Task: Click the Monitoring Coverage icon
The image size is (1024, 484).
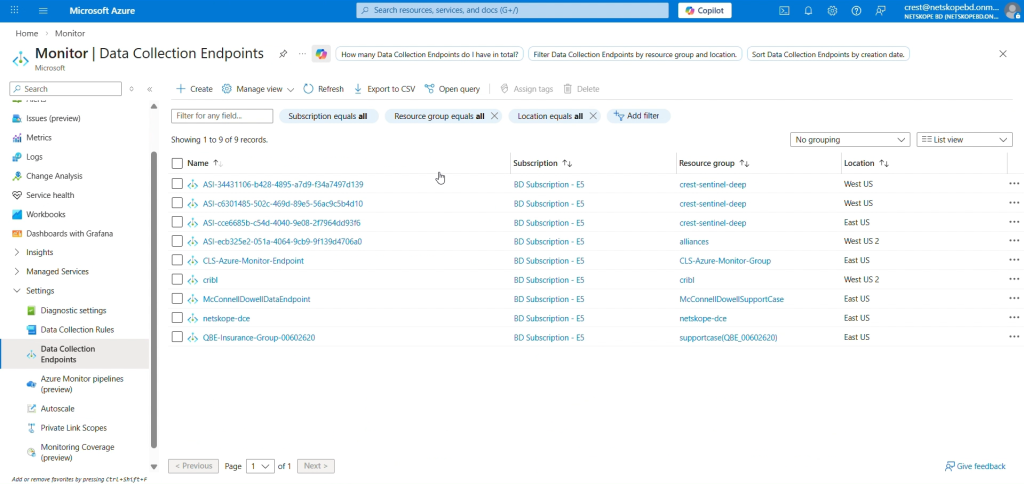Action: 31,452
